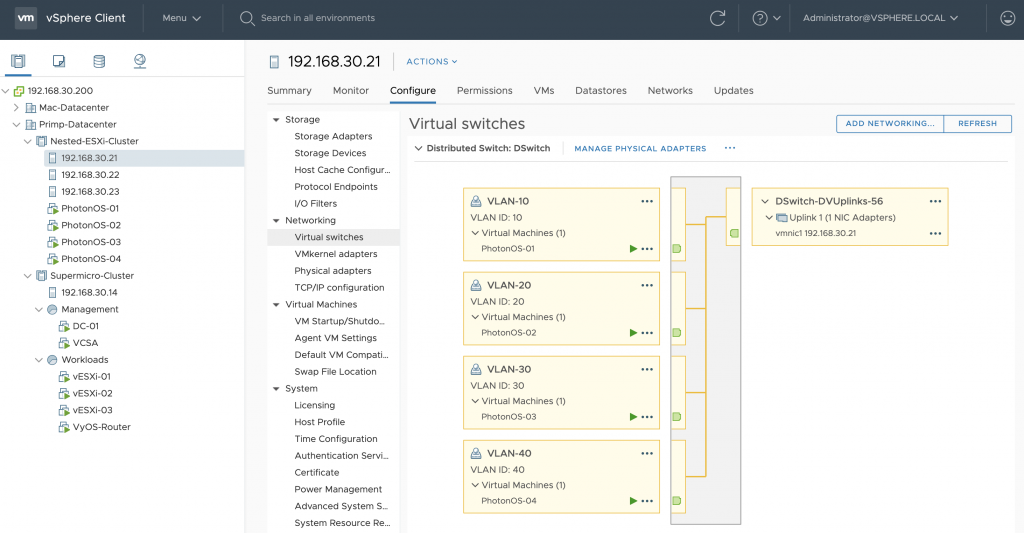The width and height of the screenshot is (1024, 533).
Task: Switch to the Permissions tab
Action: 485,91
